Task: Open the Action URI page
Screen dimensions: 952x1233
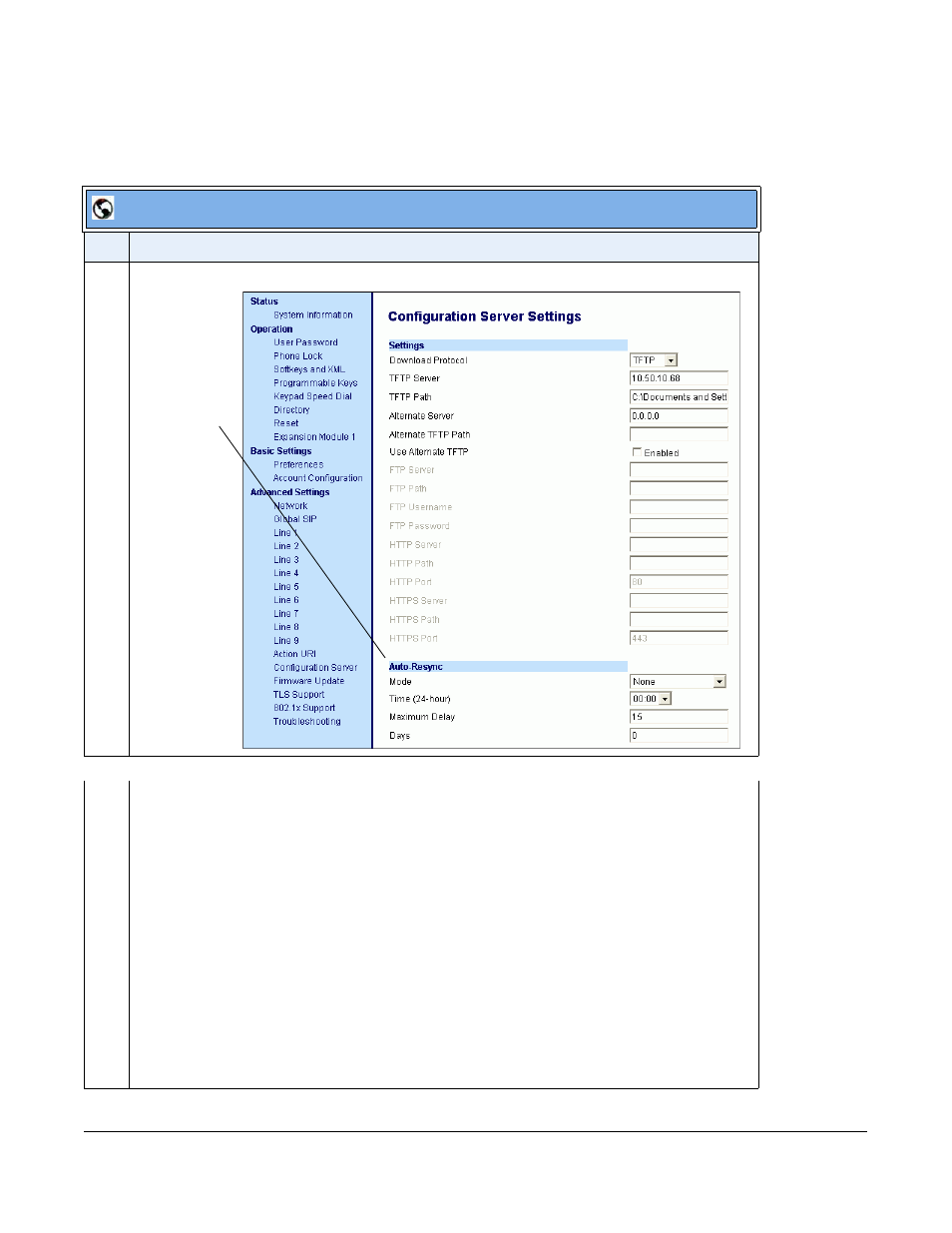Action: [294, 655]
